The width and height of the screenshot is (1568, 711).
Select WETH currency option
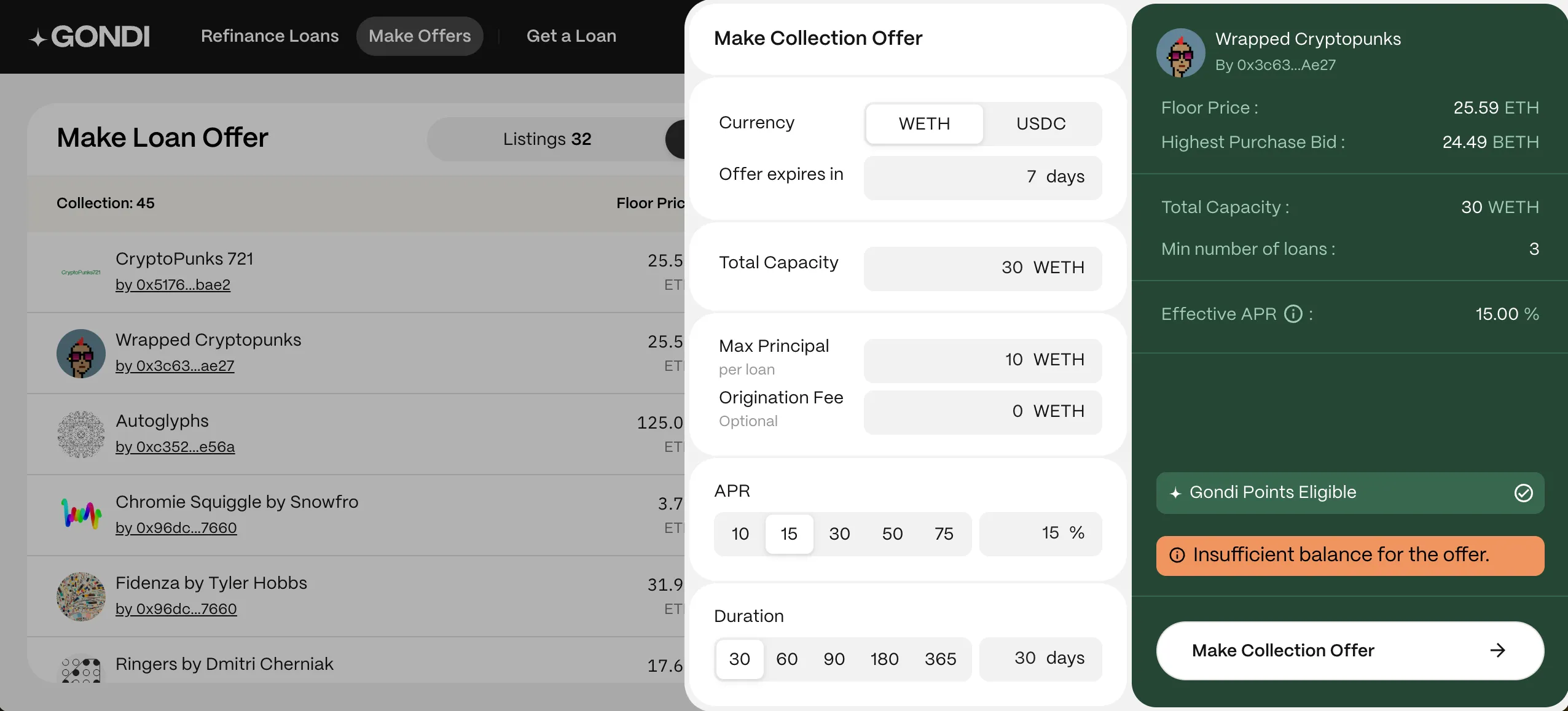[x=924, y=124]
